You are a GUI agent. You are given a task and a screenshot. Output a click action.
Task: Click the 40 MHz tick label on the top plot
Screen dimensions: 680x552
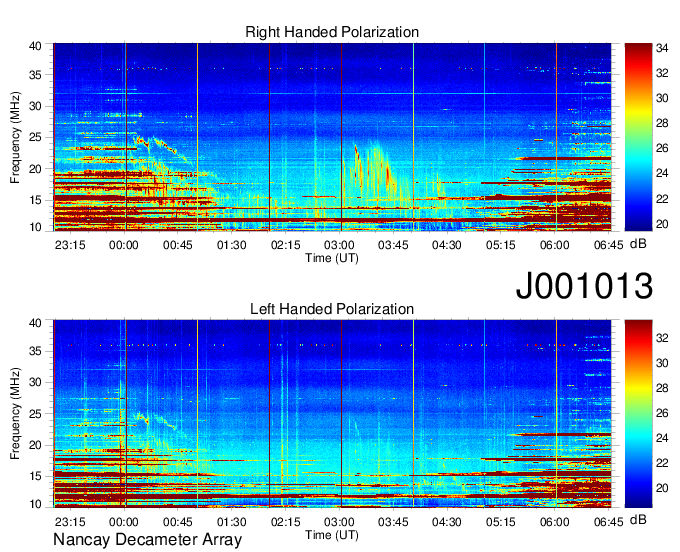35,46
